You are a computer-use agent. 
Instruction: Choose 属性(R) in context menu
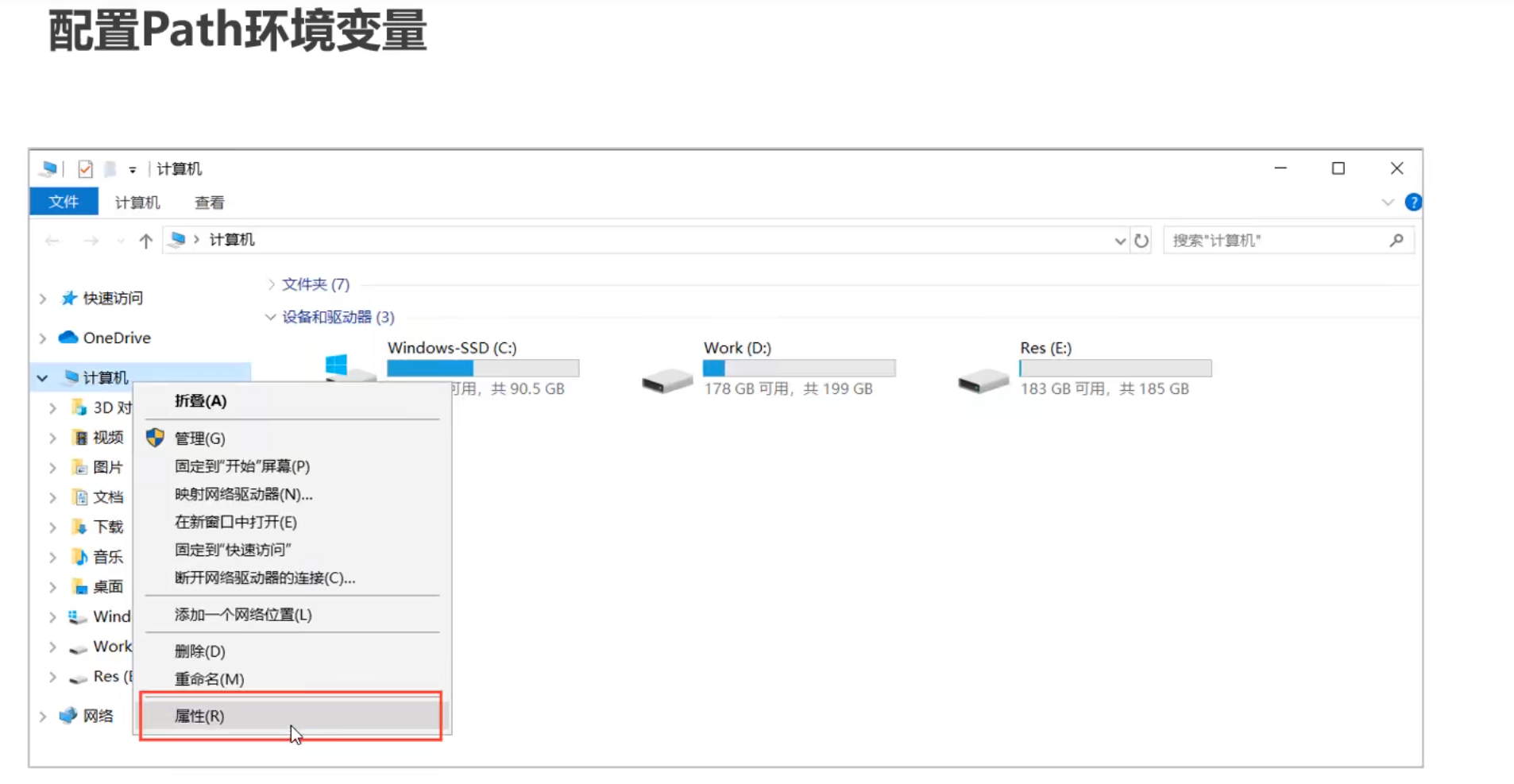tap(292, 716)
